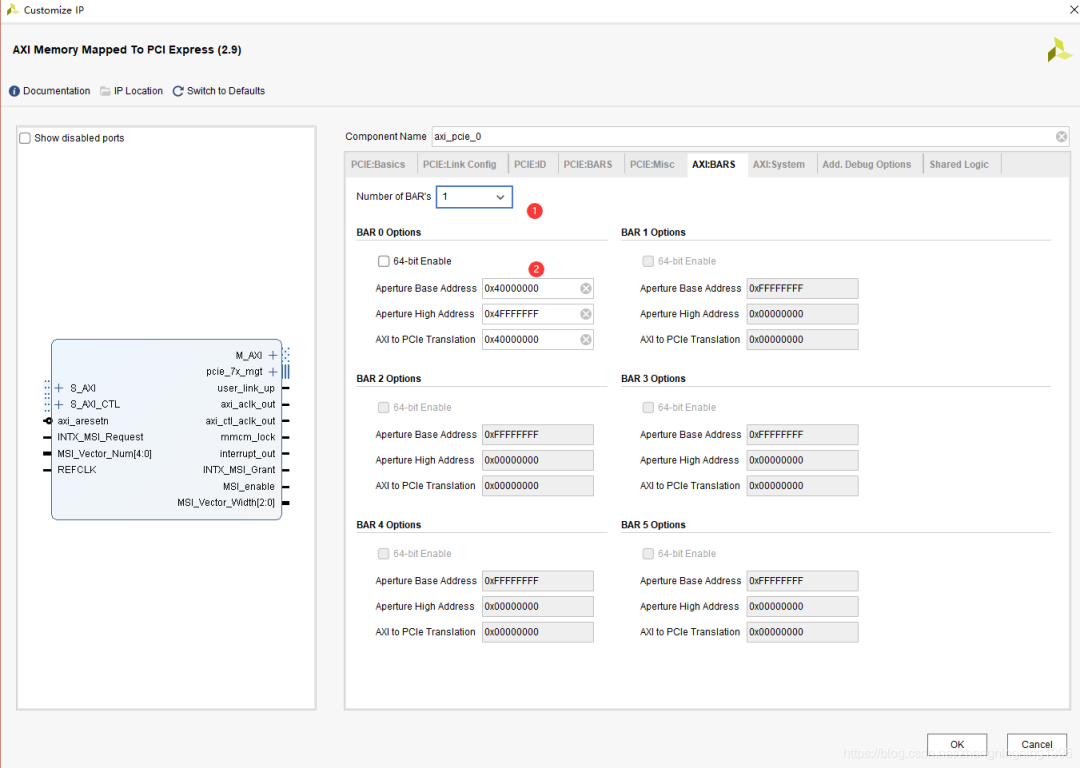Clear the Aperture Base Address for BAR 0
Image resolution: width=1080 pixels, height=768 pixels.
(586, 288)
